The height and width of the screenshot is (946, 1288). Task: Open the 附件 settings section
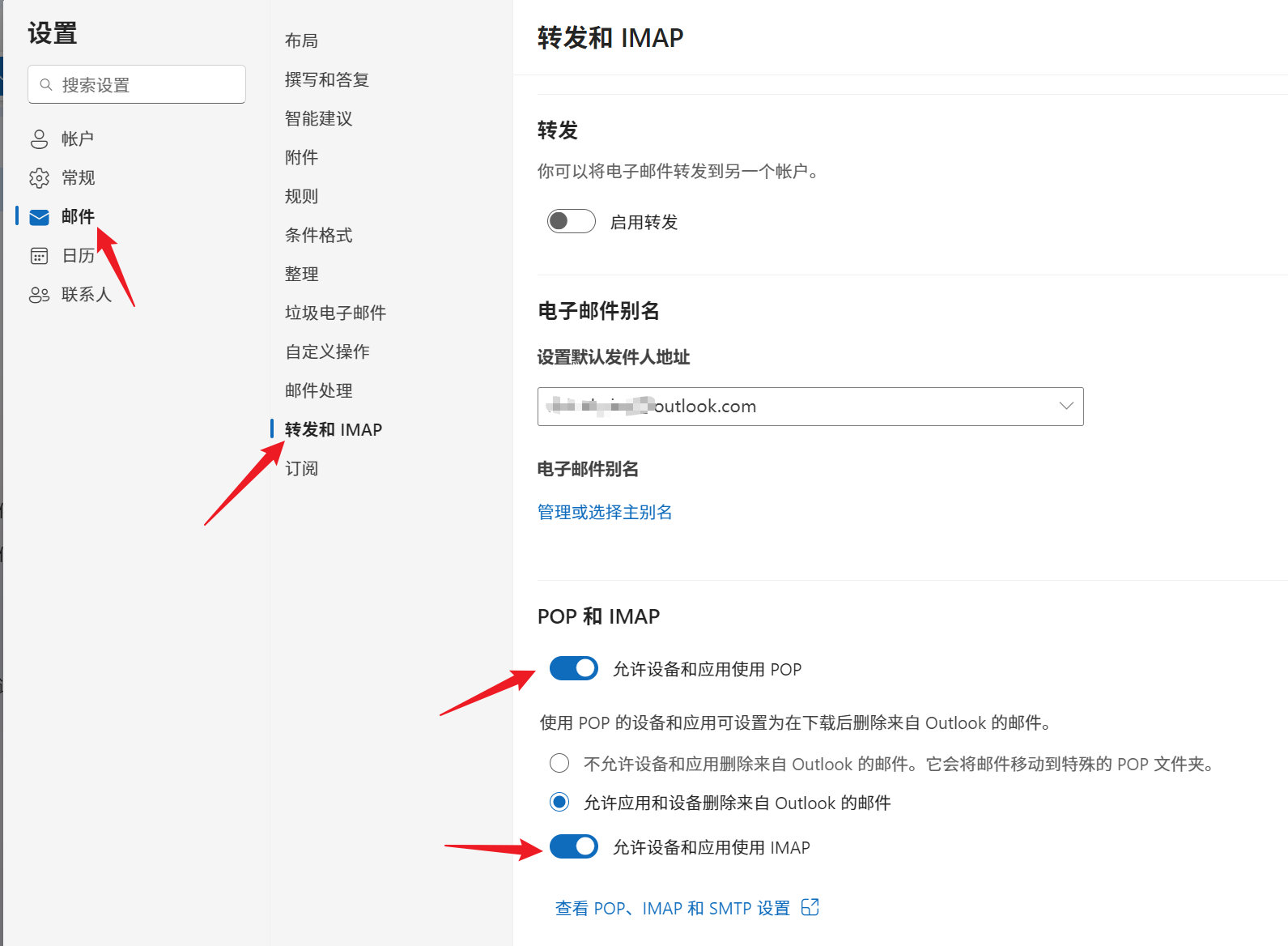(x=301, y=157)
